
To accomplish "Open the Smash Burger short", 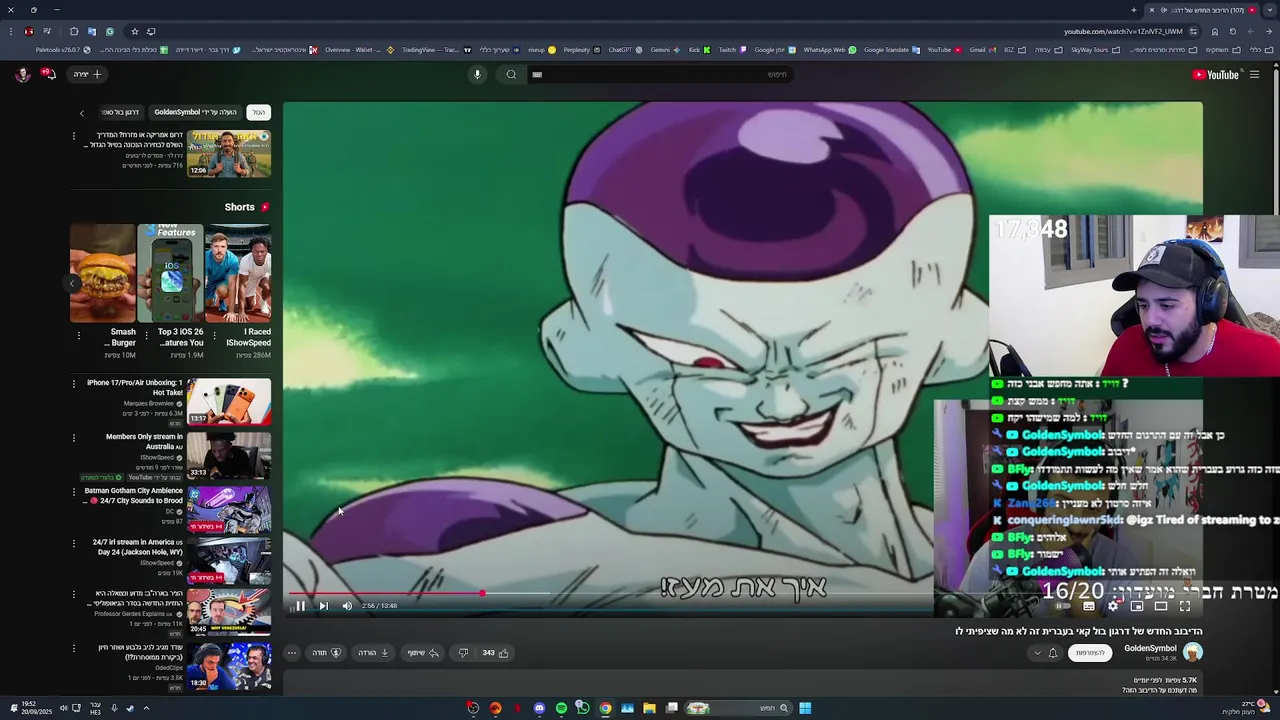I will tap(102, 273).
